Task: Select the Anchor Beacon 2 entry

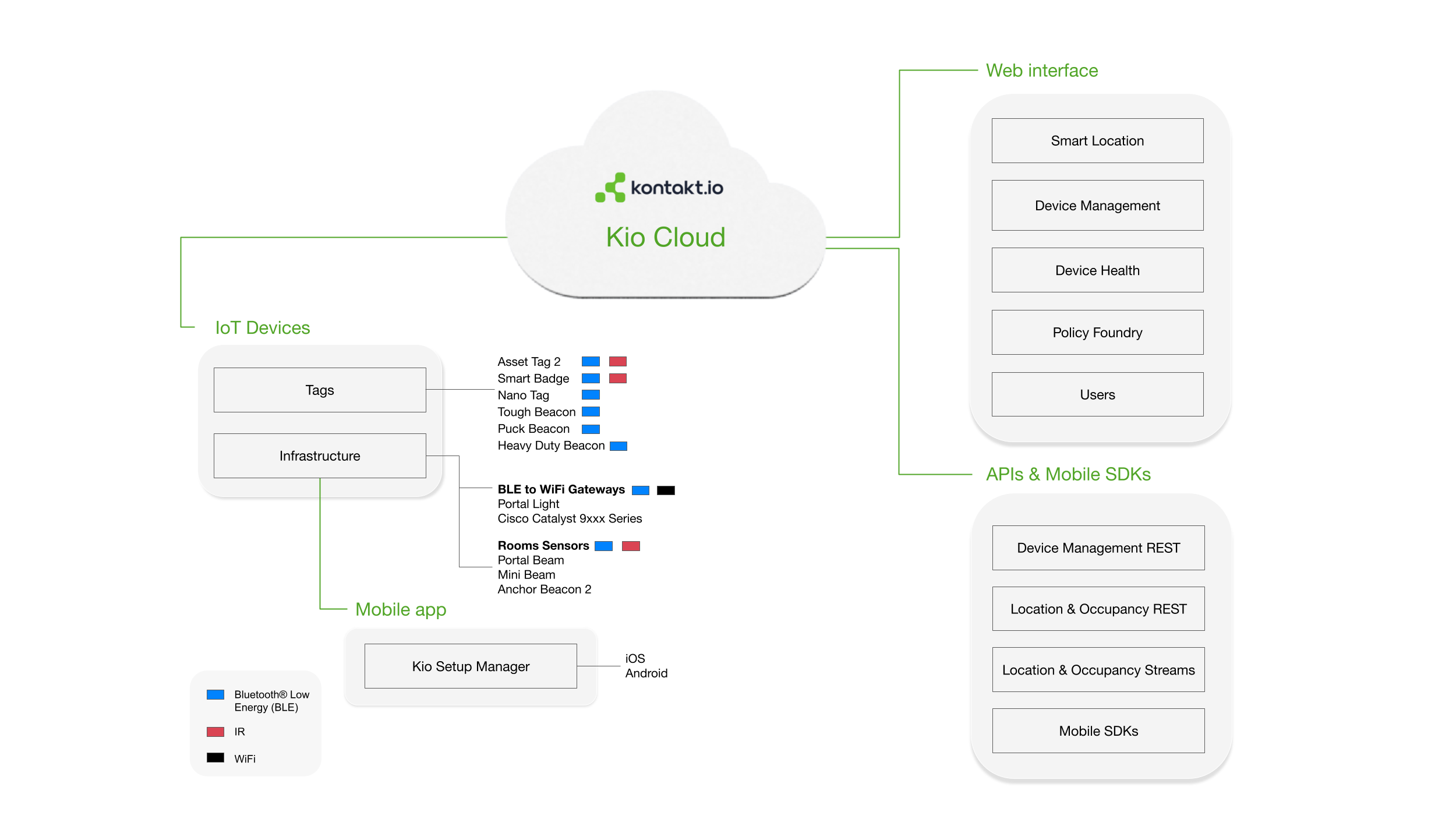Action: click(545, 589)
